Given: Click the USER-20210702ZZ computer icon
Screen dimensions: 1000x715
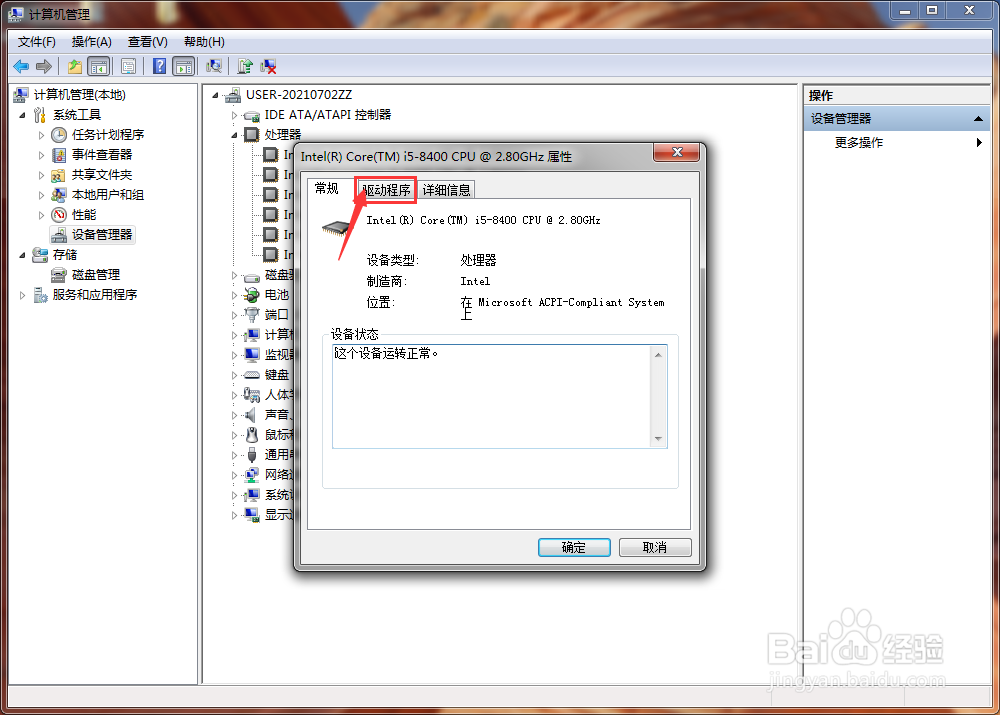Looking at the screenshot, I should (x=233, y=95).
